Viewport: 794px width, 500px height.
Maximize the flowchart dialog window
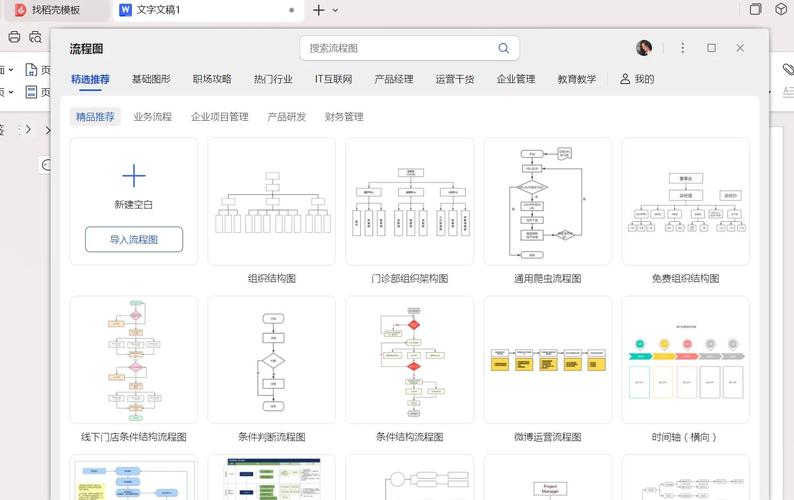point(711,48)
